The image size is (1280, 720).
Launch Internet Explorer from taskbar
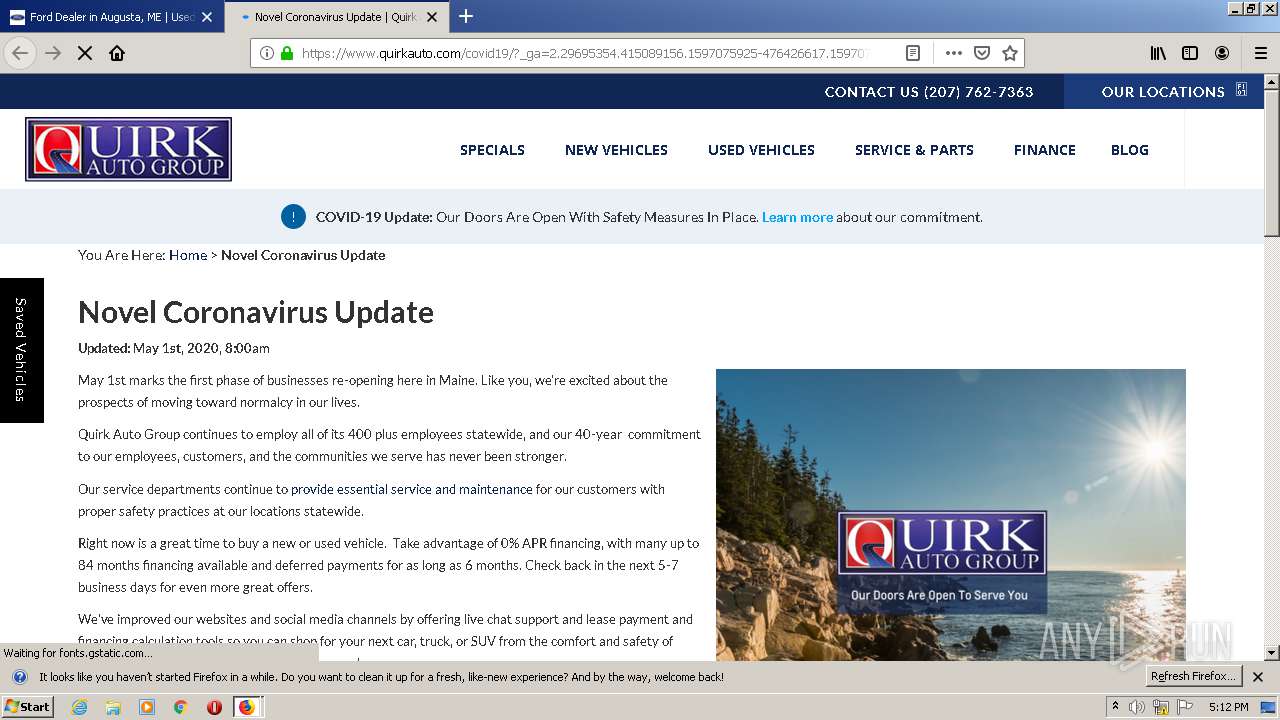79,707
